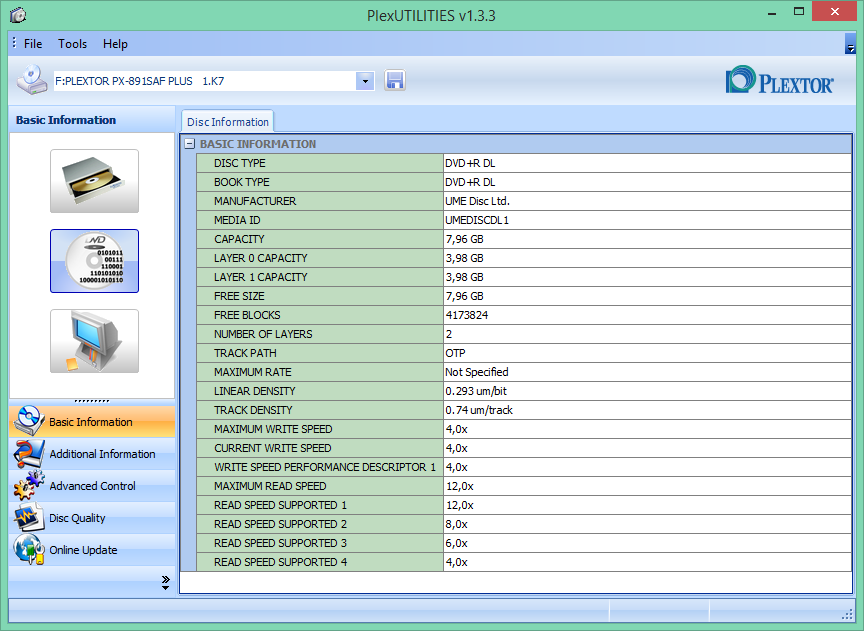Viewport: 864px width, 631px height.
Task: Open the drive selection dropdown arrow
Action: pos(365,81)
